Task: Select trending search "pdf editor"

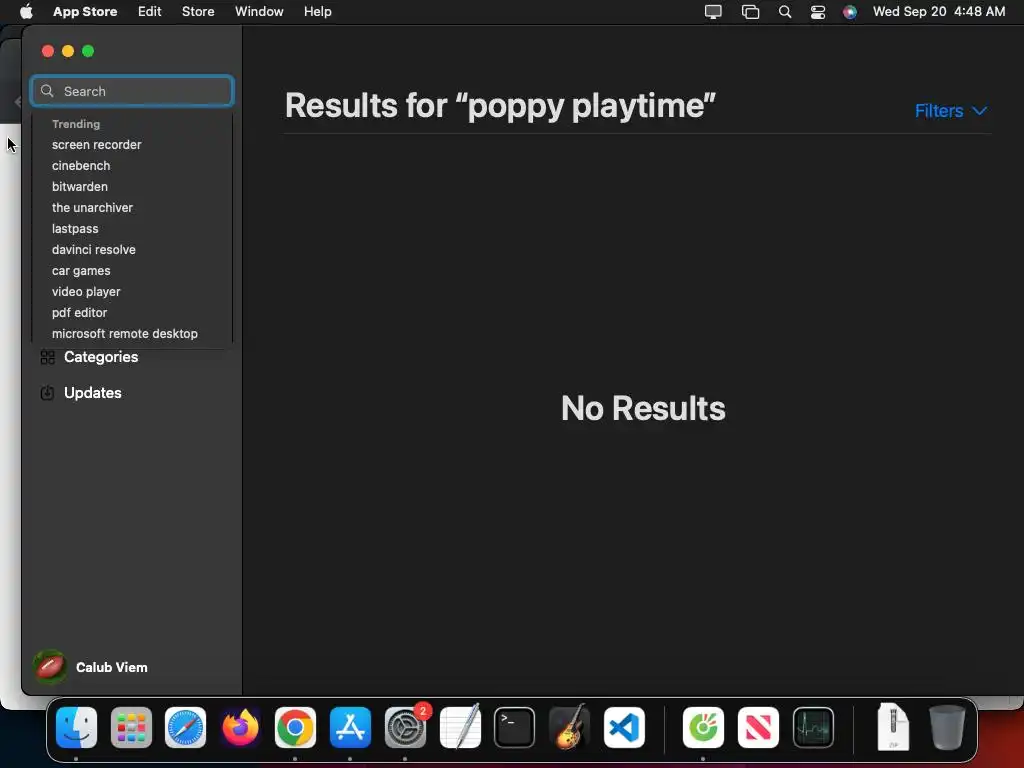Action: click(79, 312)
